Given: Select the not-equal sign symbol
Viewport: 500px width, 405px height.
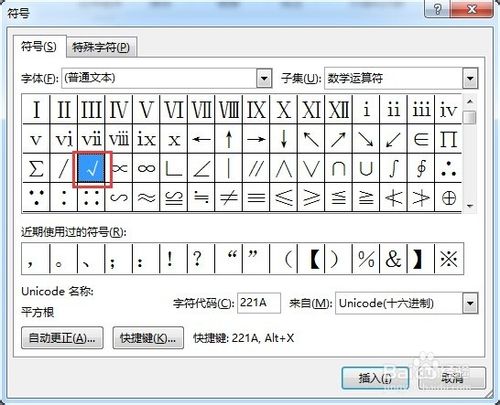Looking at the screenshot, I should pos(229,197).
